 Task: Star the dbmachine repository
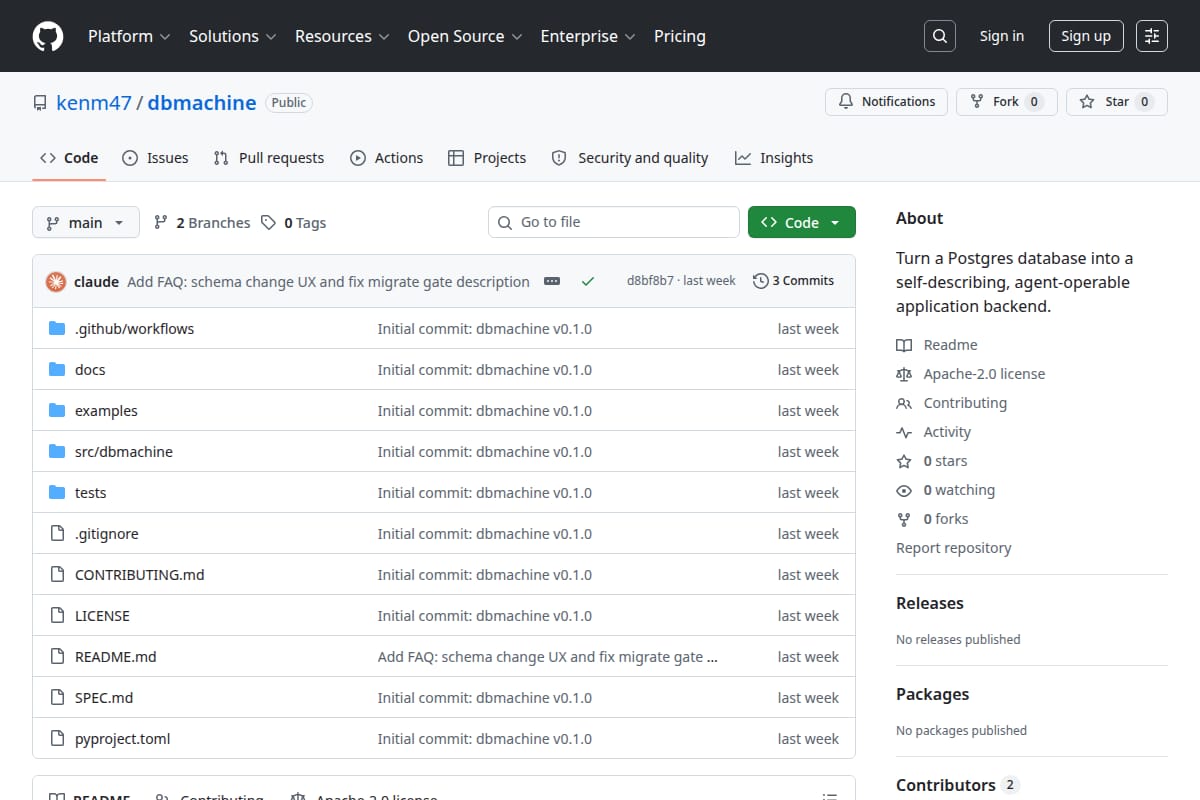1117,102
